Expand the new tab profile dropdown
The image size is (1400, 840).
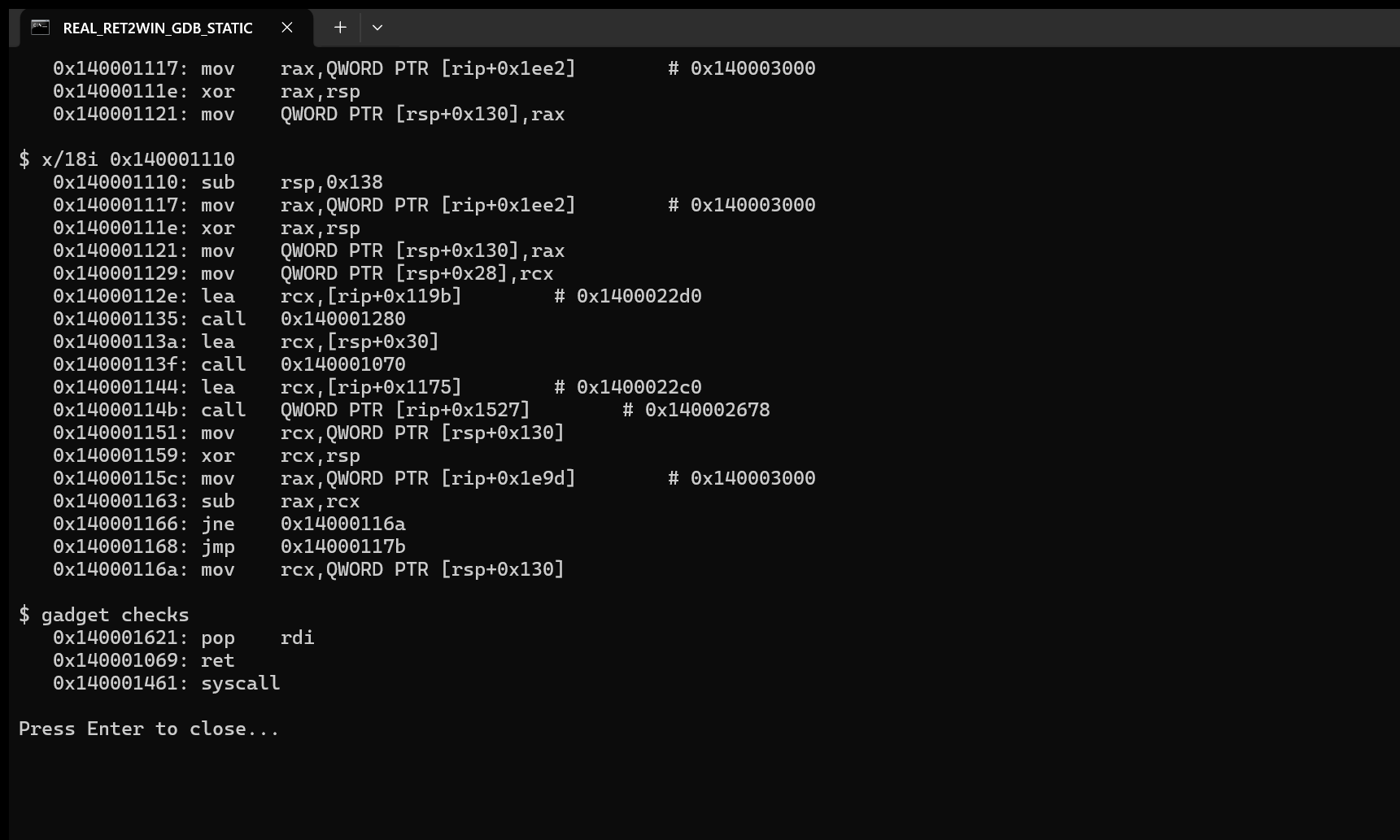tap(377, 28)
